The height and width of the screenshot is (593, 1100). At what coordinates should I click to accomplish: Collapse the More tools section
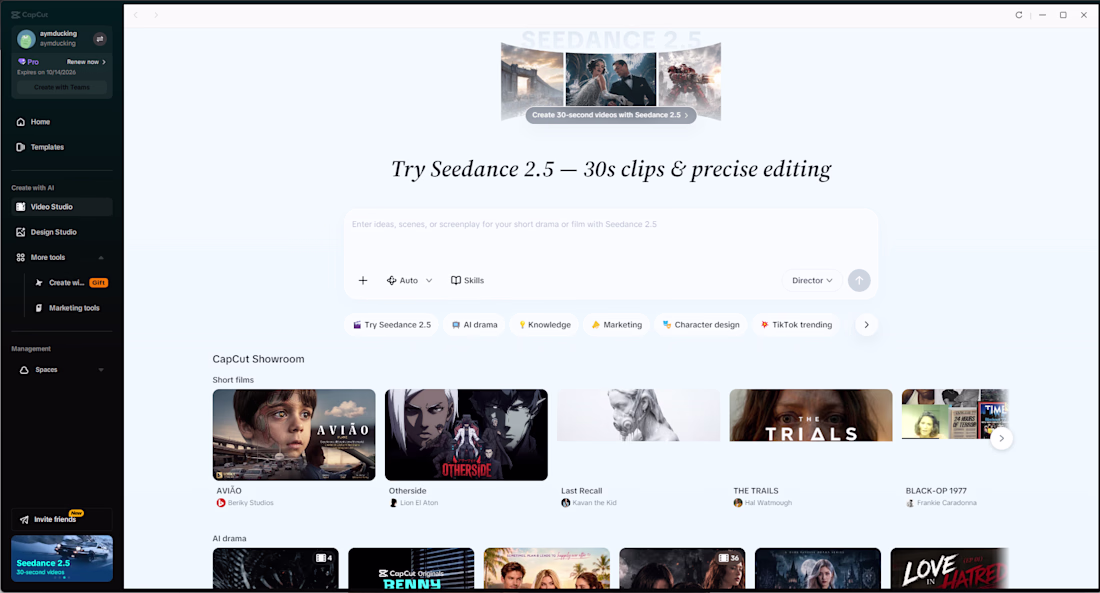pyautogui.click(x=101, y=258)
